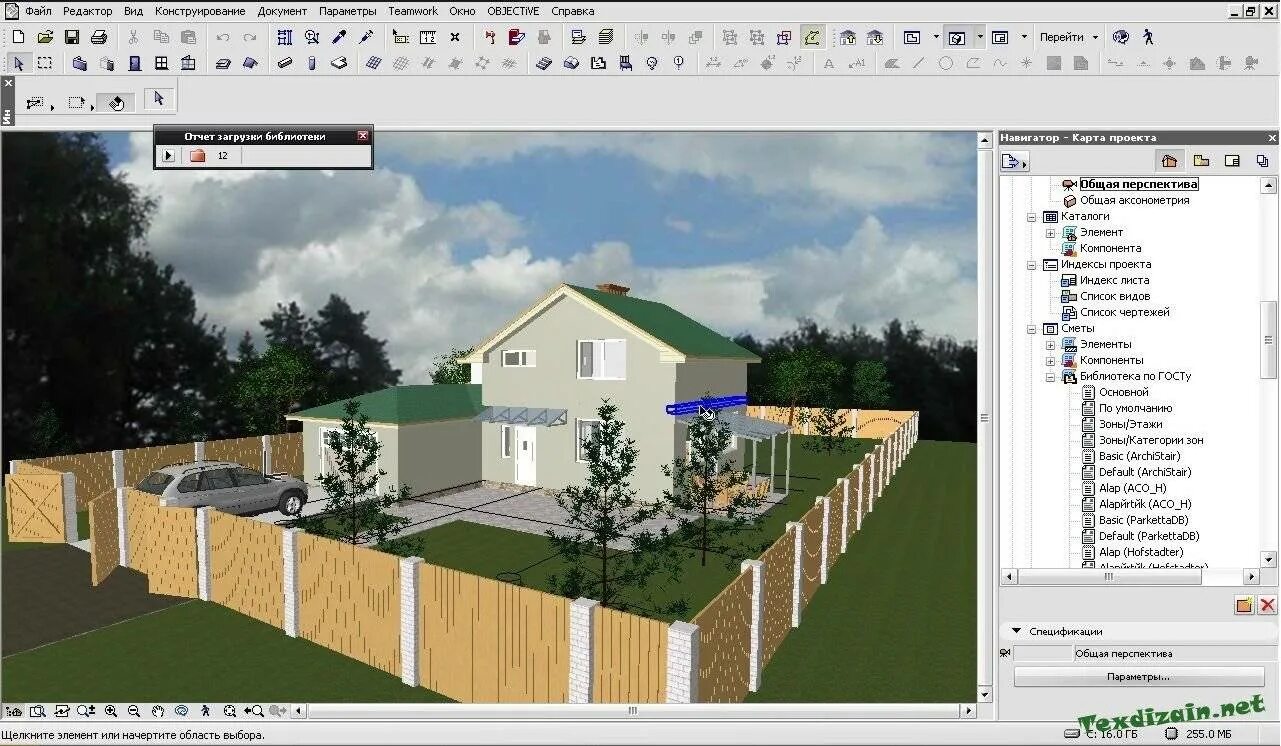1281x746 pixels.
Task: Select the Text tool
Action: (x=828, y=63)
